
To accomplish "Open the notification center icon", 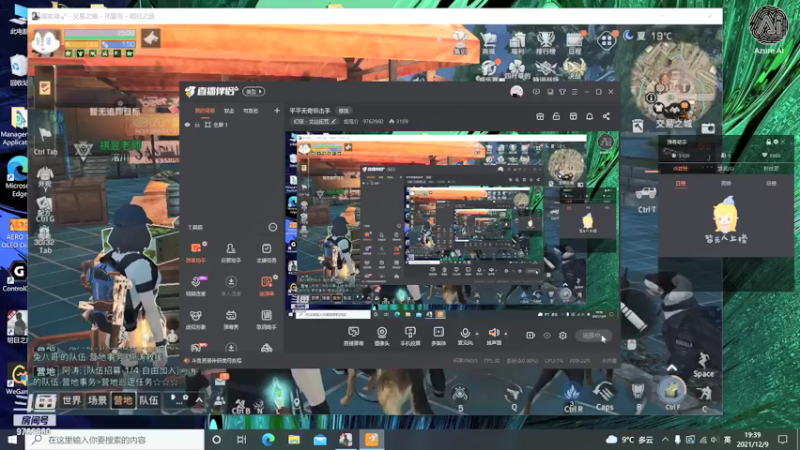I will [783, 439].
